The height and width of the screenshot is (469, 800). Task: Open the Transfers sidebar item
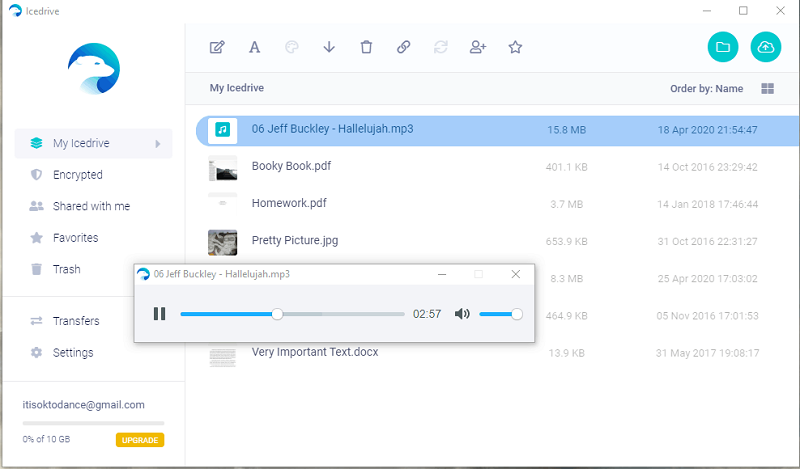coord(76,321)
